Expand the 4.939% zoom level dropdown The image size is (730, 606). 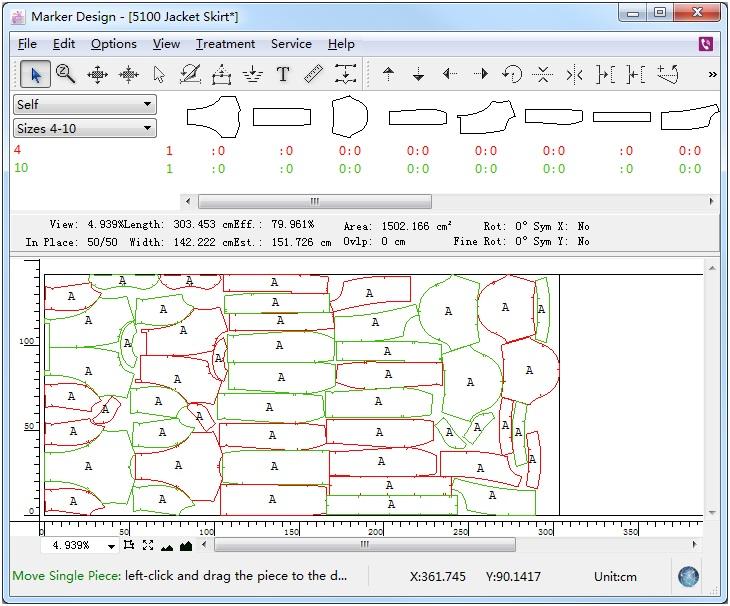click(x=109, y=546)
